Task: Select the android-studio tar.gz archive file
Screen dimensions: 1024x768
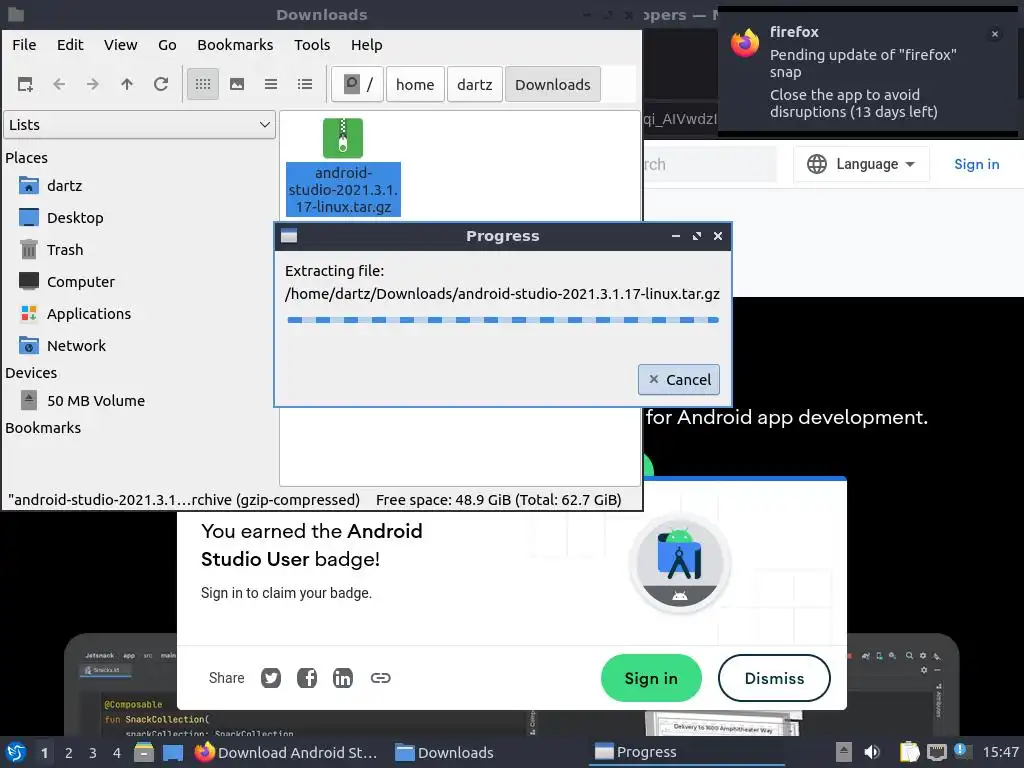Action: pyautogui.click(x=343, y=167)
